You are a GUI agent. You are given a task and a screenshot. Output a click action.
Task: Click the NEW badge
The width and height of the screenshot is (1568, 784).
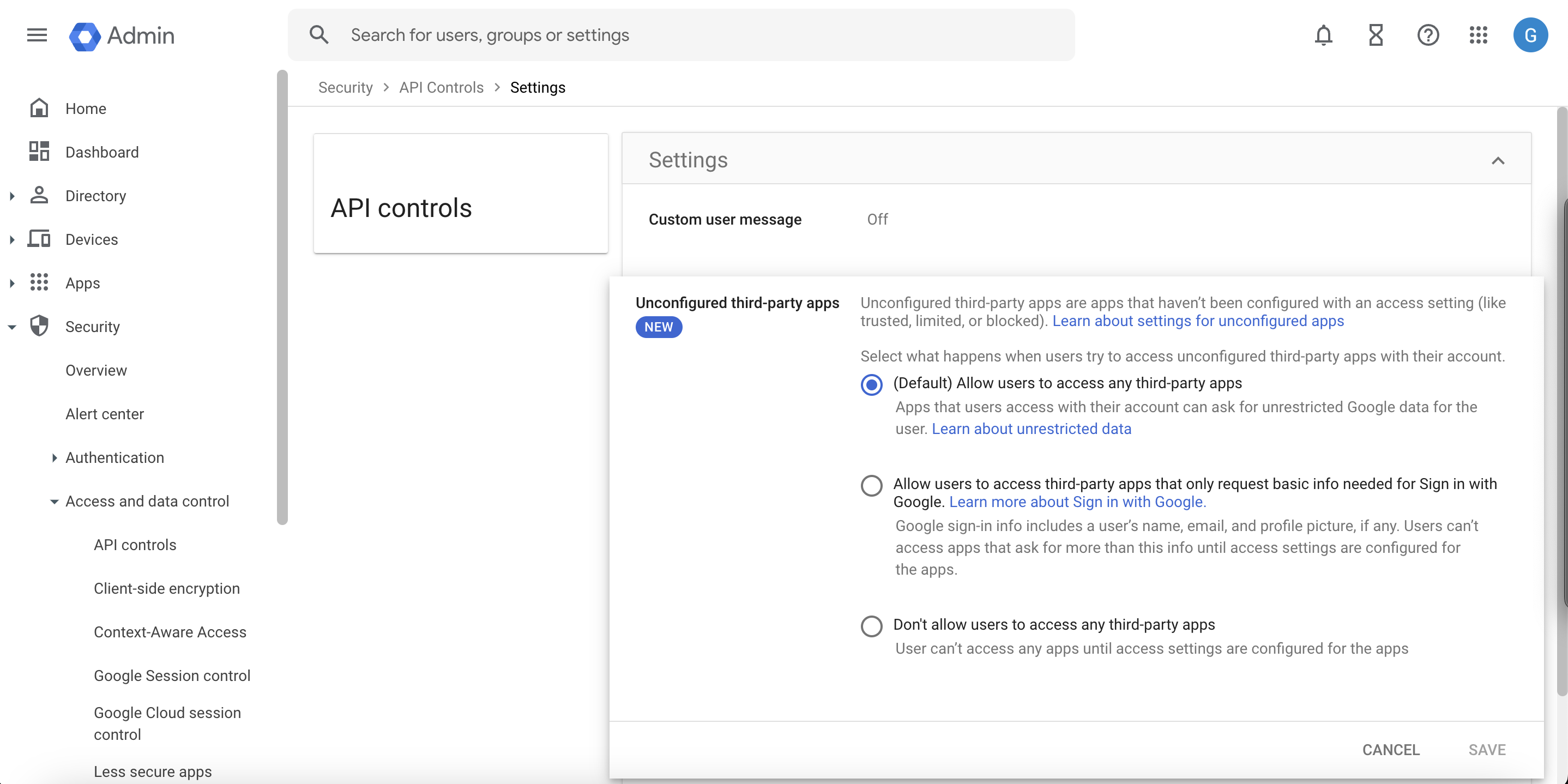(659, 327)
